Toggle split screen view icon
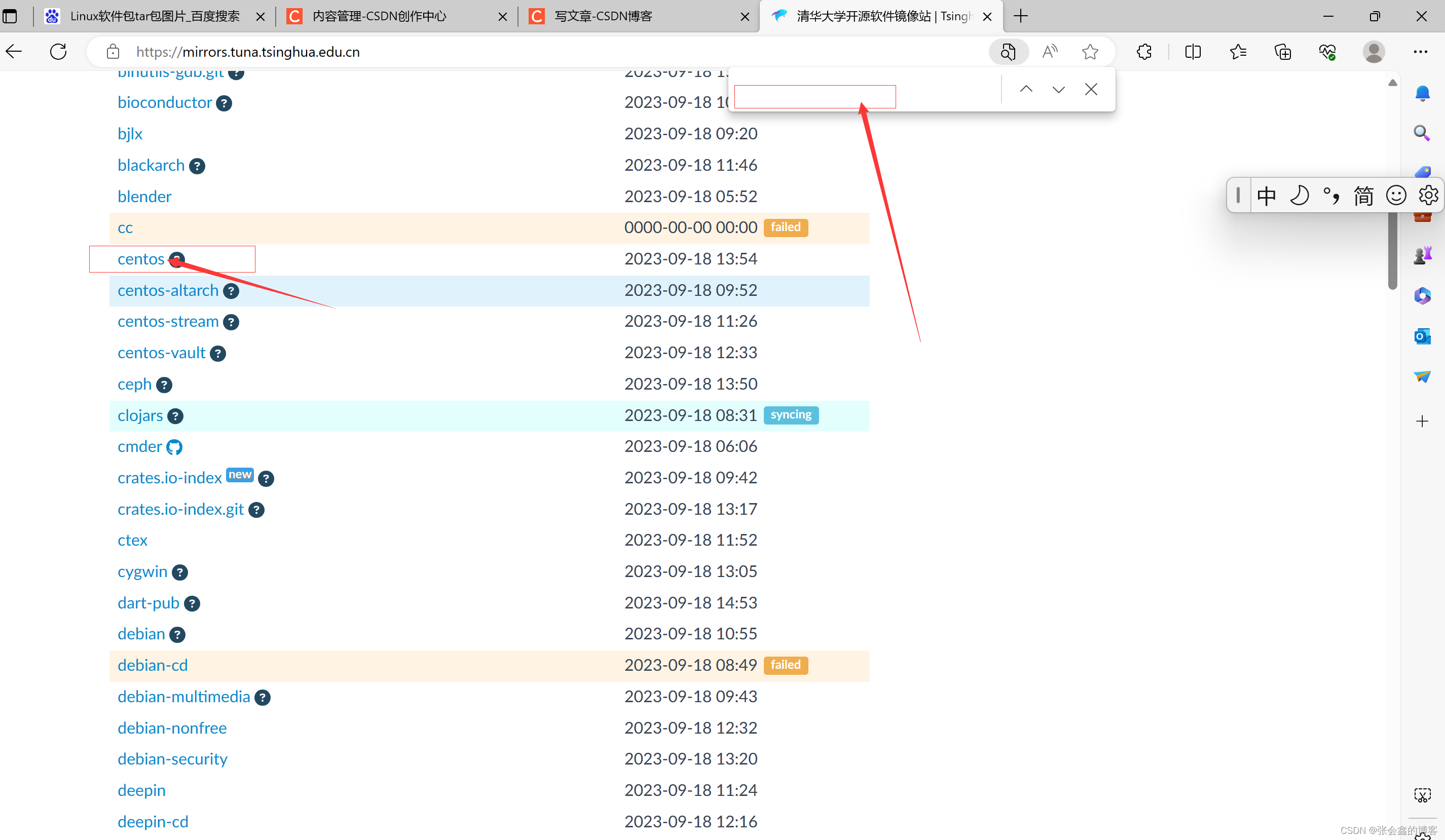This screenshot has width=1445, height=840. tap(1193, 52)
